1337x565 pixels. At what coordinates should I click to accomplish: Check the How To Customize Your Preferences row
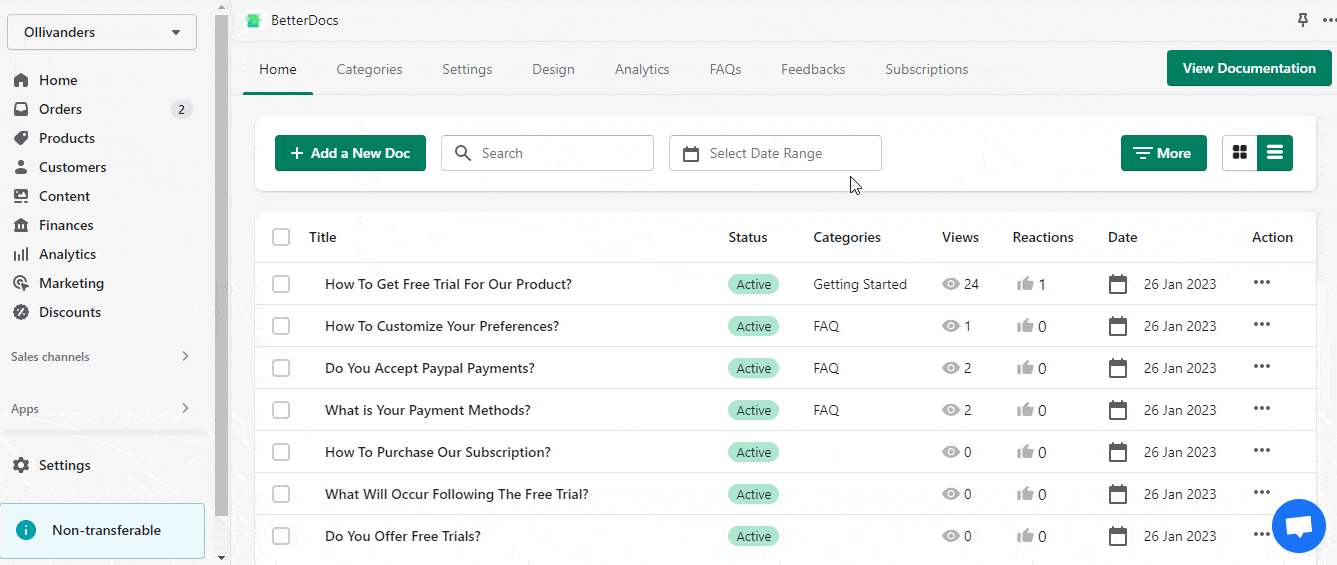click(281, 326)
